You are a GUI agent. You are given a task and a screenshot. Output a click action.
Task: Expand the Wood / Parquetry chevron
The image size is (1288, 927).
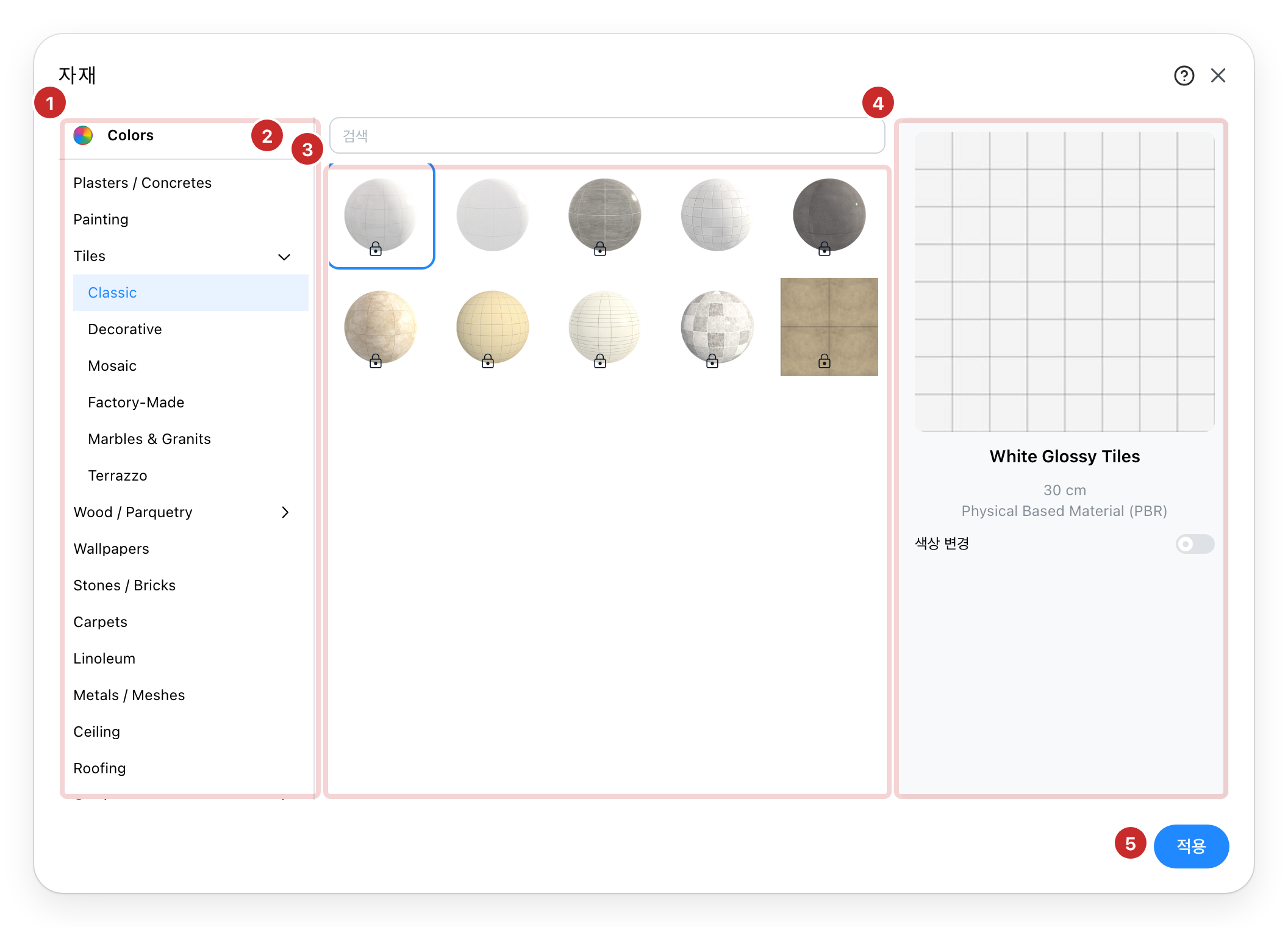click(285, 512)
